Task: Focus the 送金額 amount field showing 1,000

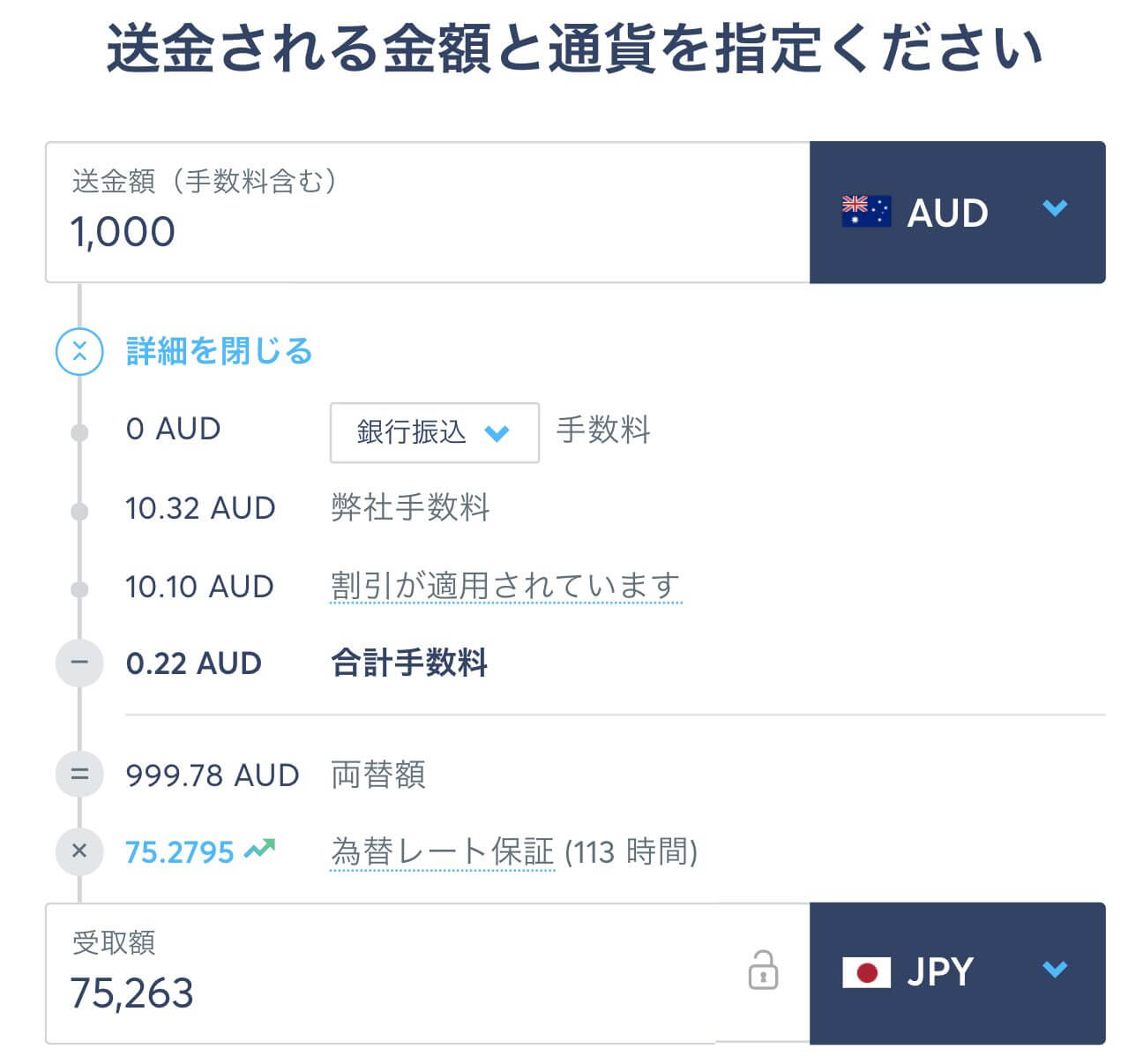Action: point(428,212)
